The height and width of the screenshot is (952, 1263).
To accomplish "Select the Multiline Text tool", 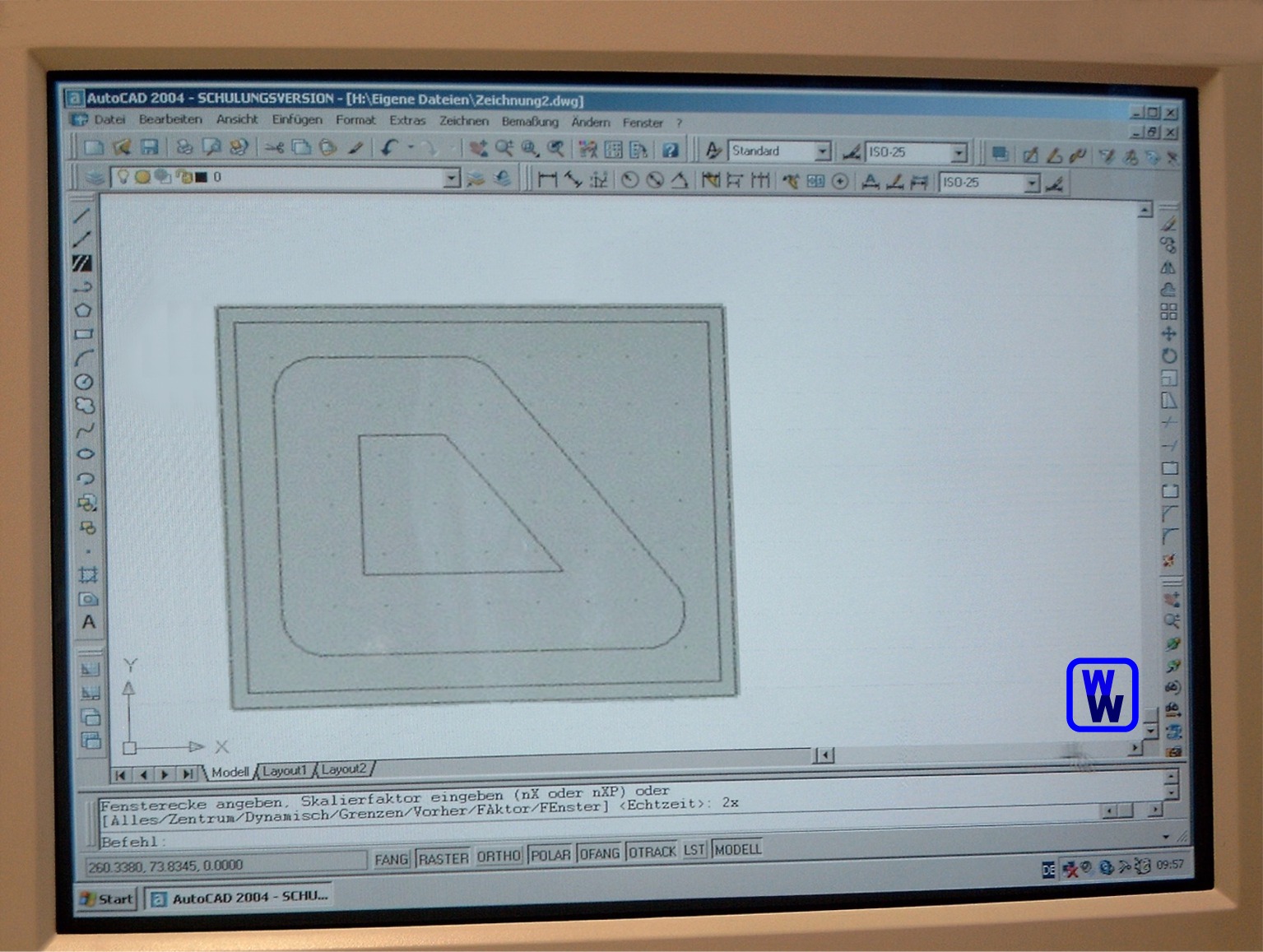I will (89, 623).
